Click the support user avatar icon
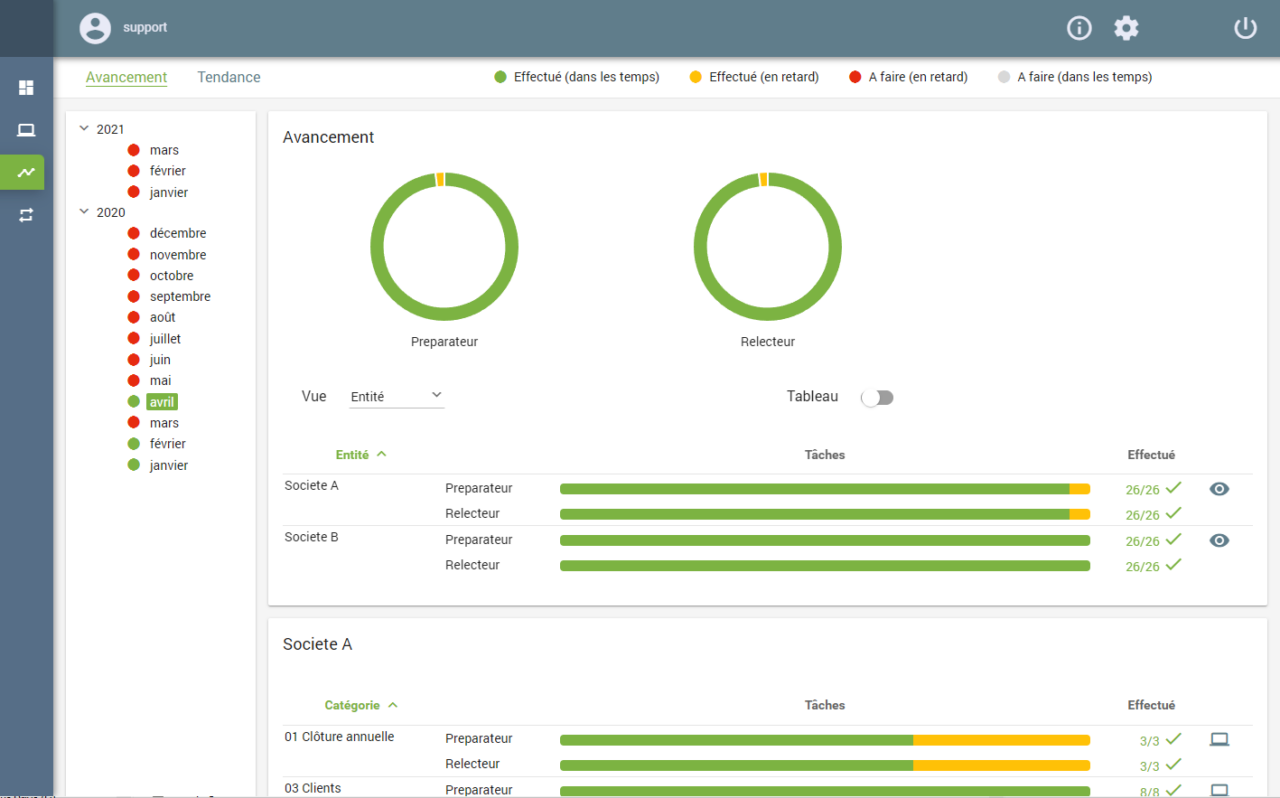 (95, 28)
